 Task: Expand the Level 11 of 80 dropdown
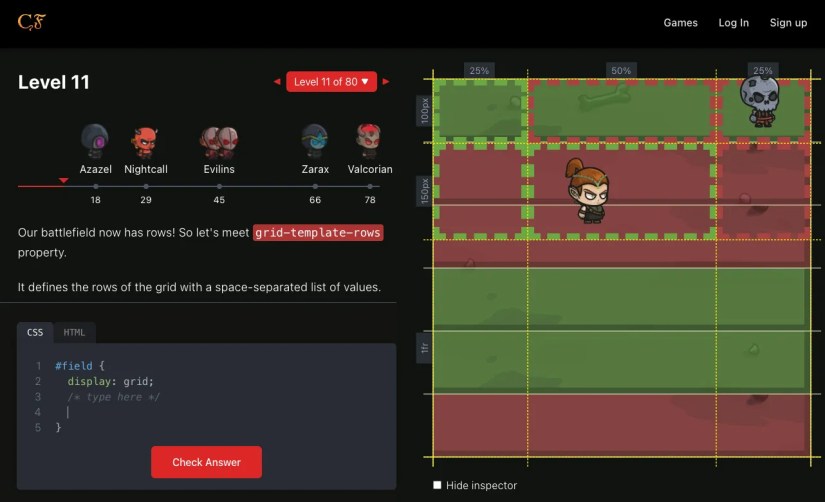[331, 82]
